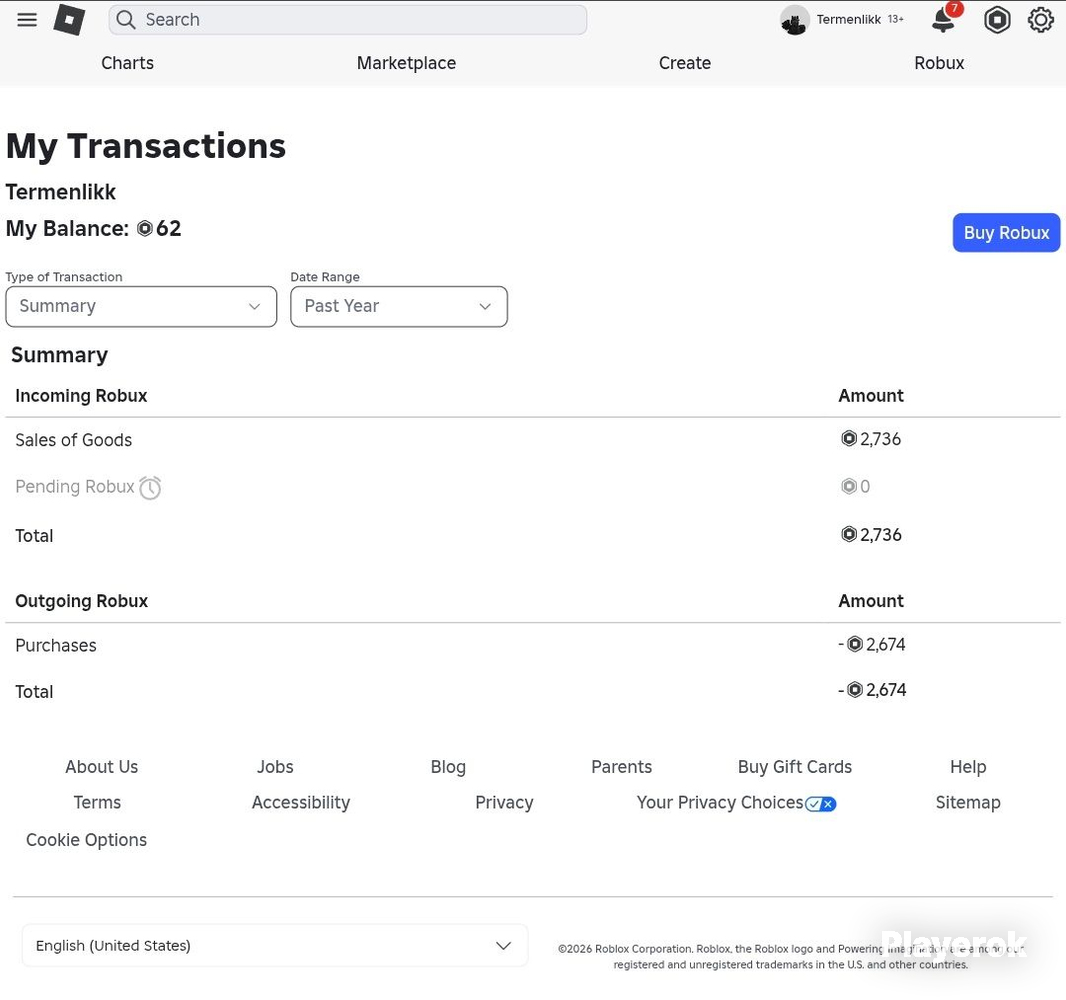
Task: Click the Jobs footer link
Action: coord(275,767)
